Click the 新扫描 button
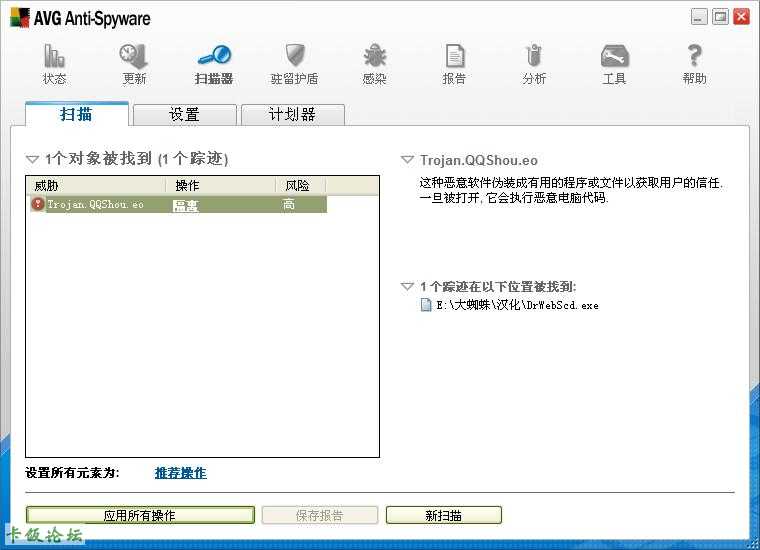Screen dimensions: 760x550 click(443, 515)
